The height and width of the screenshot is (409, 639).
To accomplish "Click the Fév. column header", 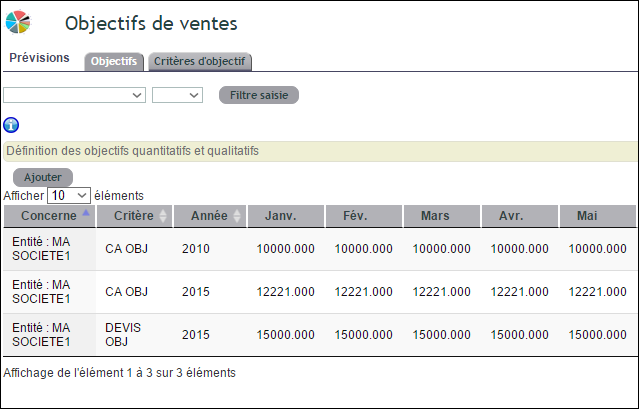I will click(364, 216).
